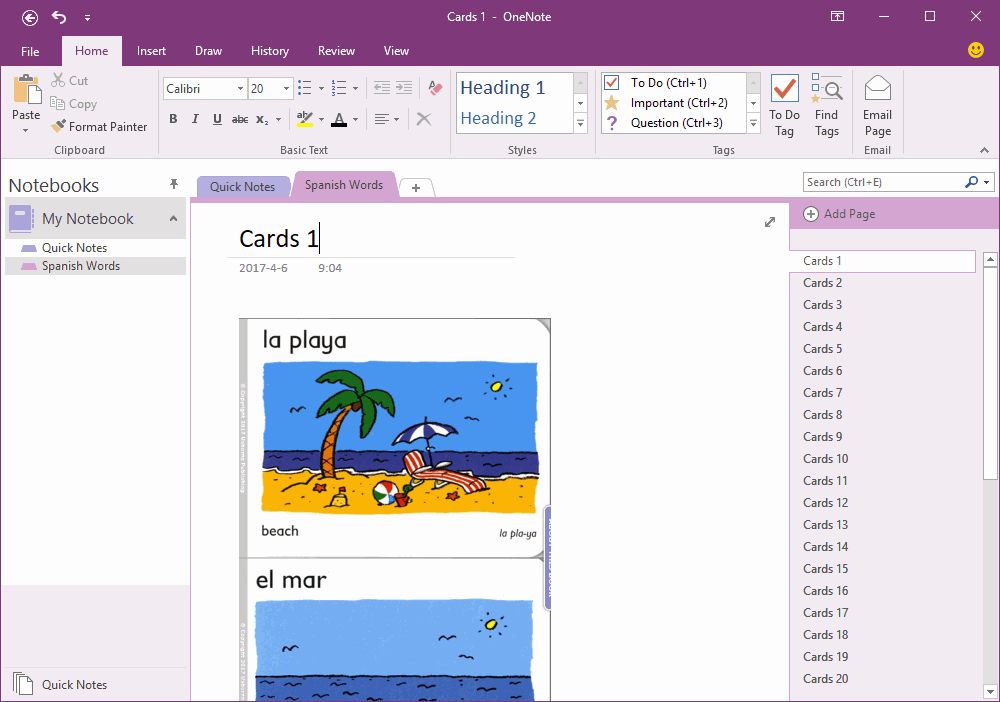Activate the Format Painter
The height and width of the screenshot is (702, 1000).
click(99, 126)
